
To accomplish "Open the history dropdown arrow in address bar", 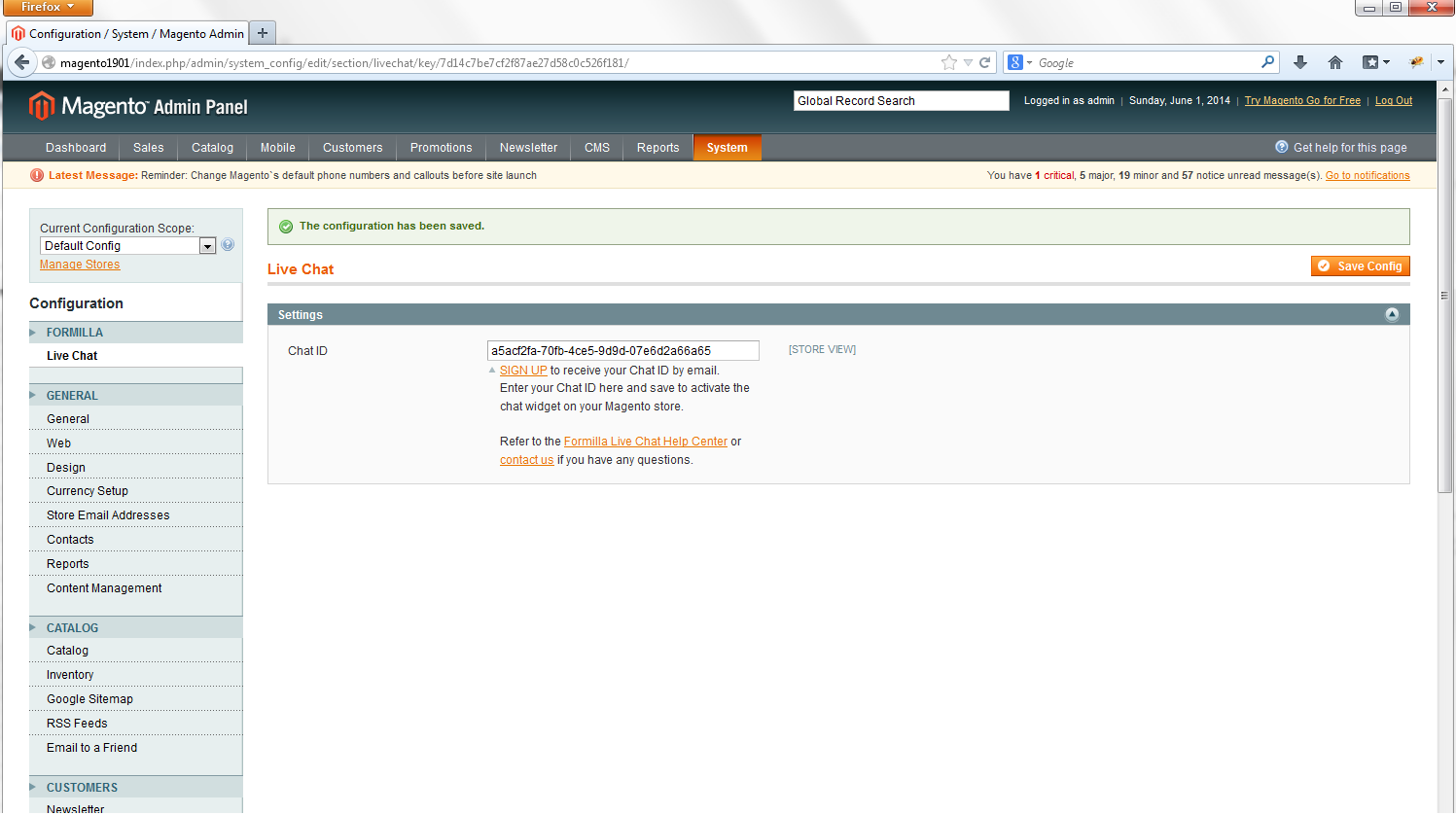I will [x=968, y=62].
